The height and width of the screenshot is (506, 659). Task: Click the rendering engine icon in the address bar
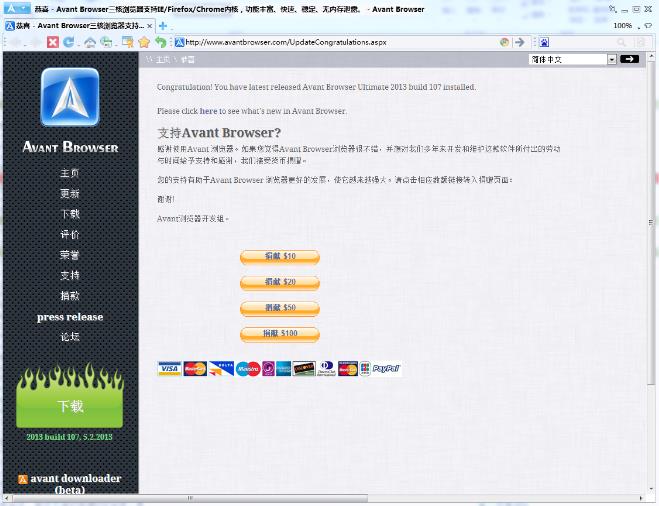point(504,42)
